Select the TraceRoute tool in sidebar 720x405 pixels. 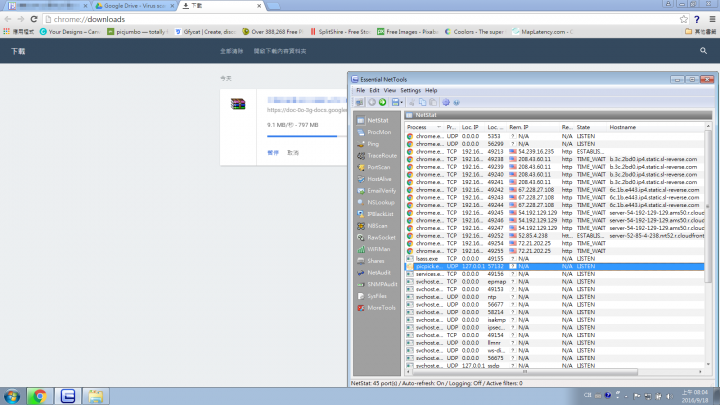(377, 156)
